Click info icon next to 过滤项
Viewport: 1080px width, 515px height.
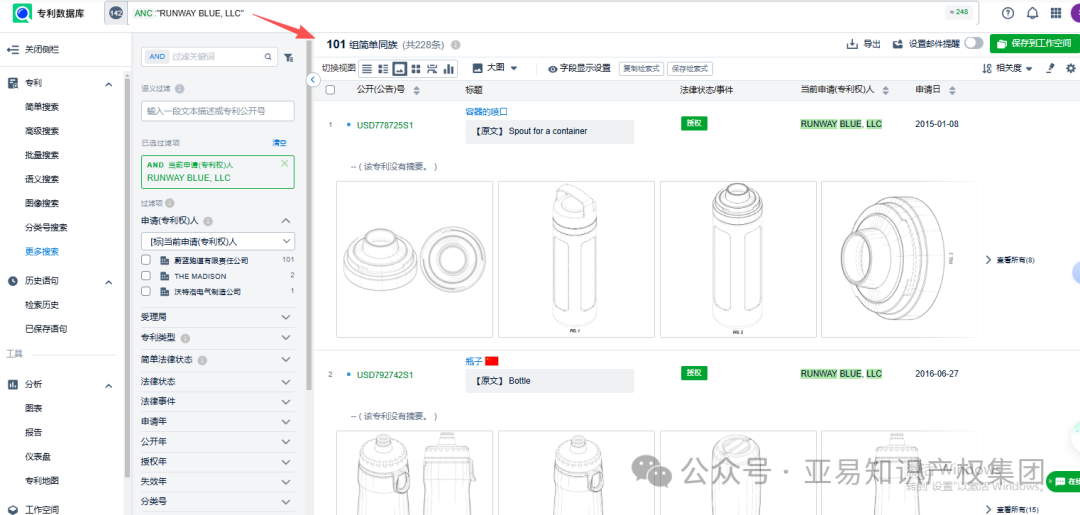(x=169, y=203)
